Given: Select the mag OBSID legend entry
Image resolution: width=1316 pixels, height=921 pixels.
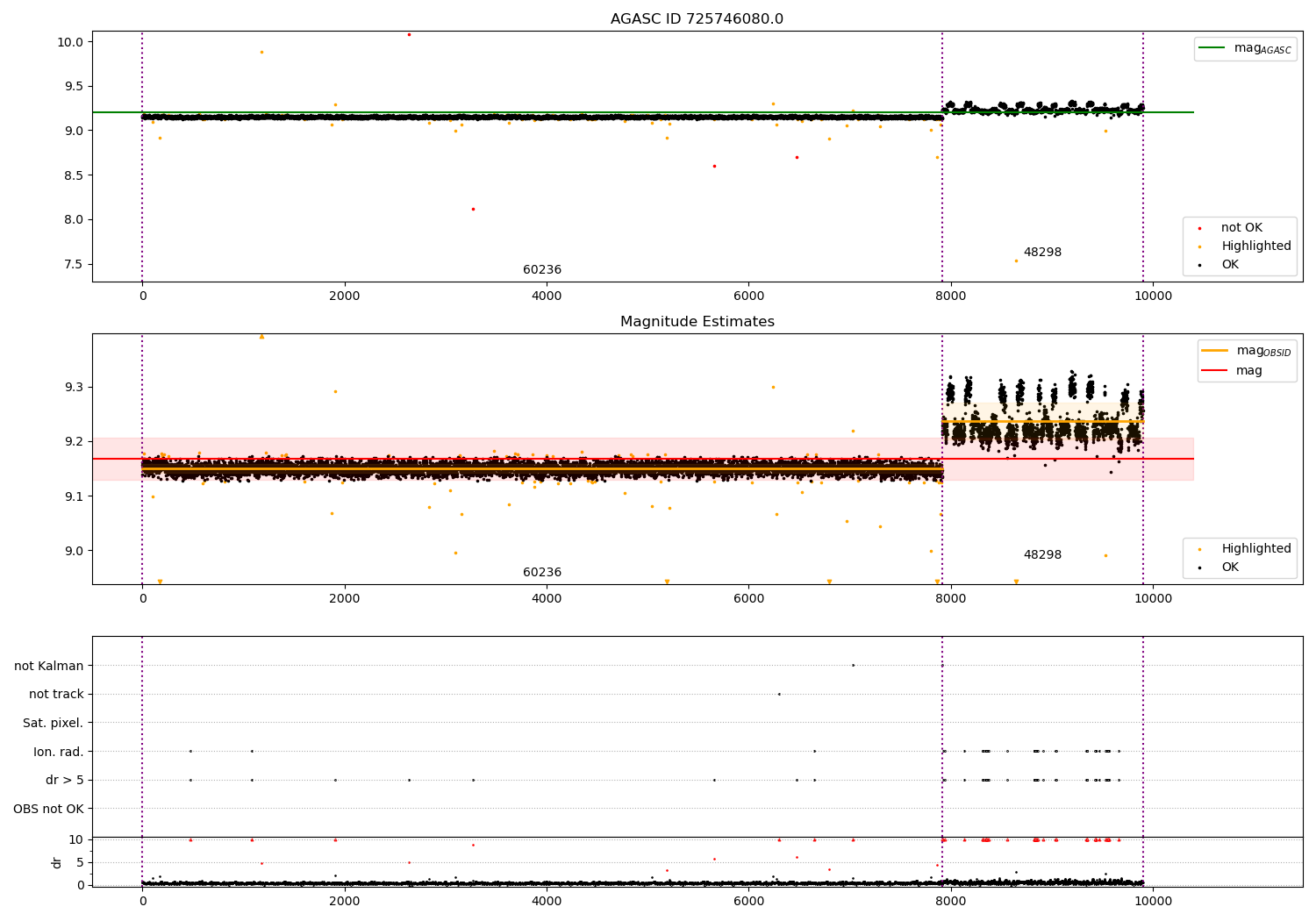Looking at the screenshot, I should pos(1246,351).
